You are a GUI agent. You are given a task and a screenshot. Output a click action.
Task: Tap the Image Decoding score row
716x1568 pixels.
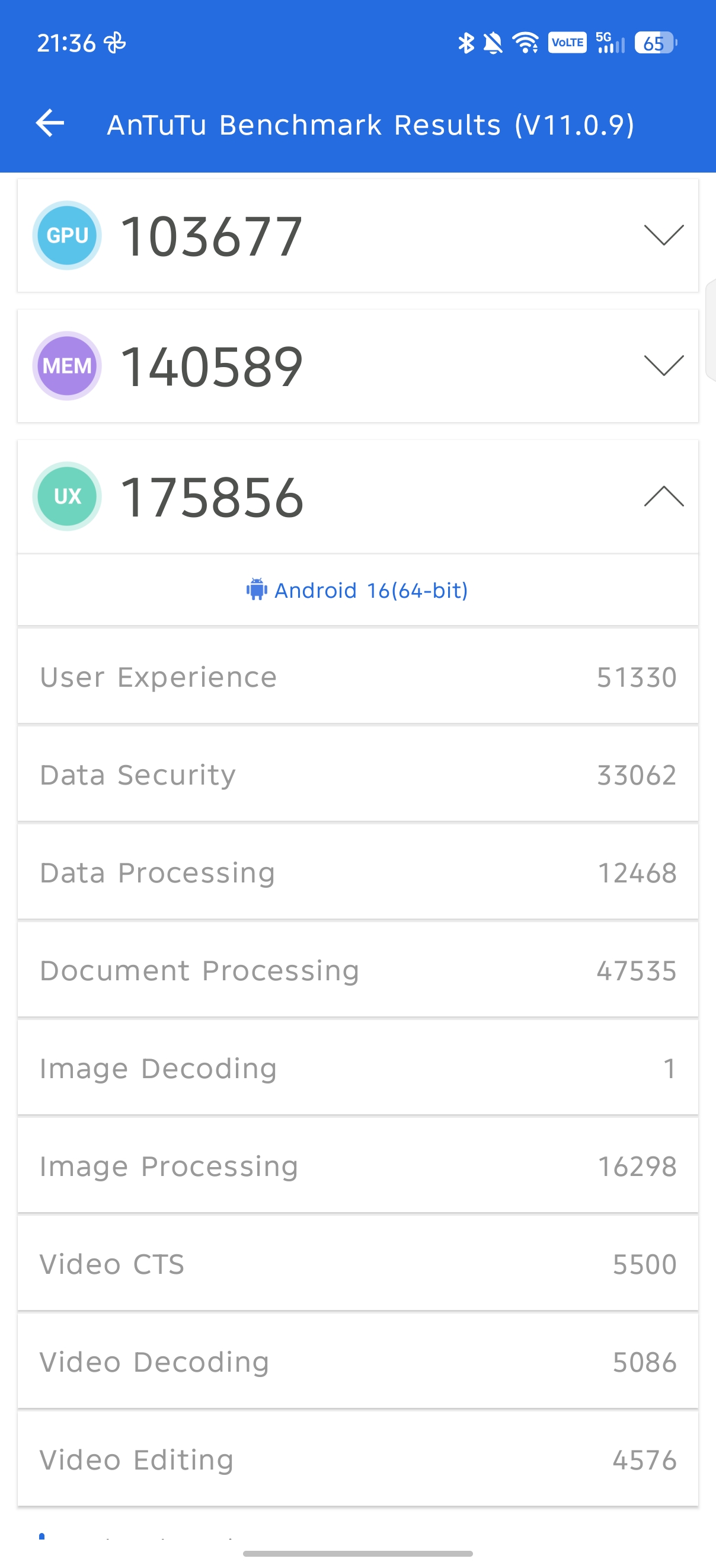pos(357,1068)
